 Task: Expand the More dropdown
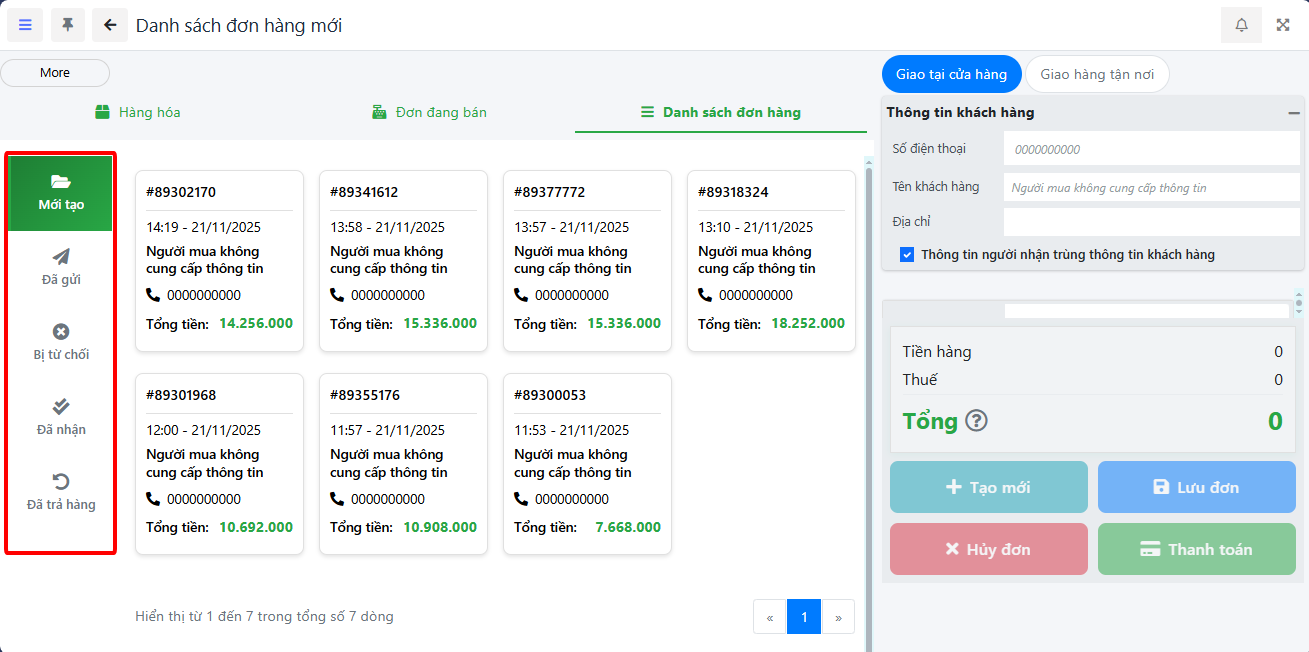click(55, 73)
